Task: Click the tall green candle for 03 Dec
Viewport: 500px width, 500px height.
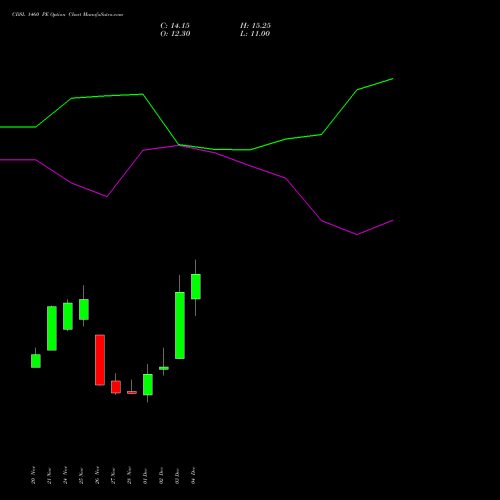Action: [x=180, y=325]
